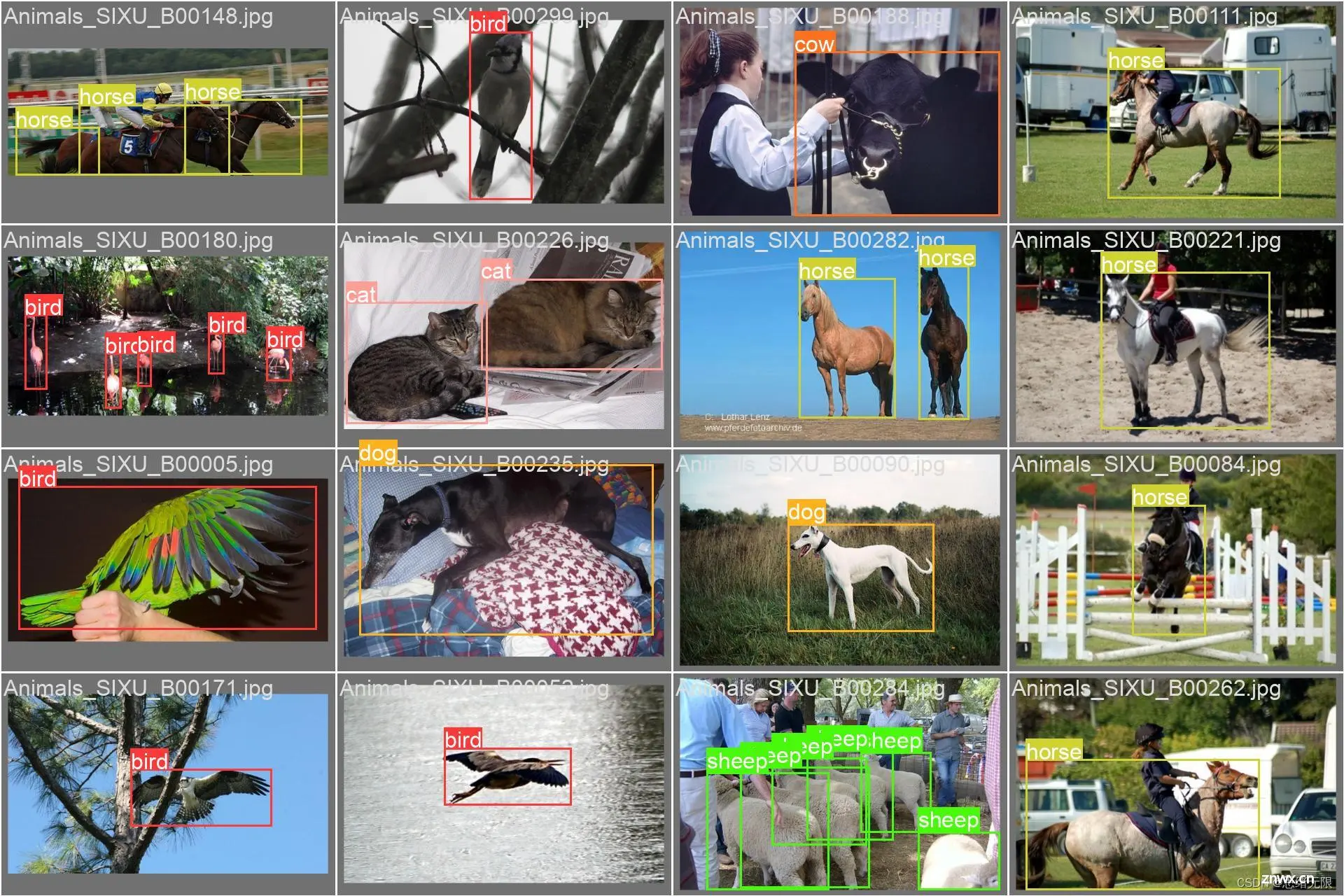Open the two horses against blue sky thumbnail
1344x896 pixels.
839,336
